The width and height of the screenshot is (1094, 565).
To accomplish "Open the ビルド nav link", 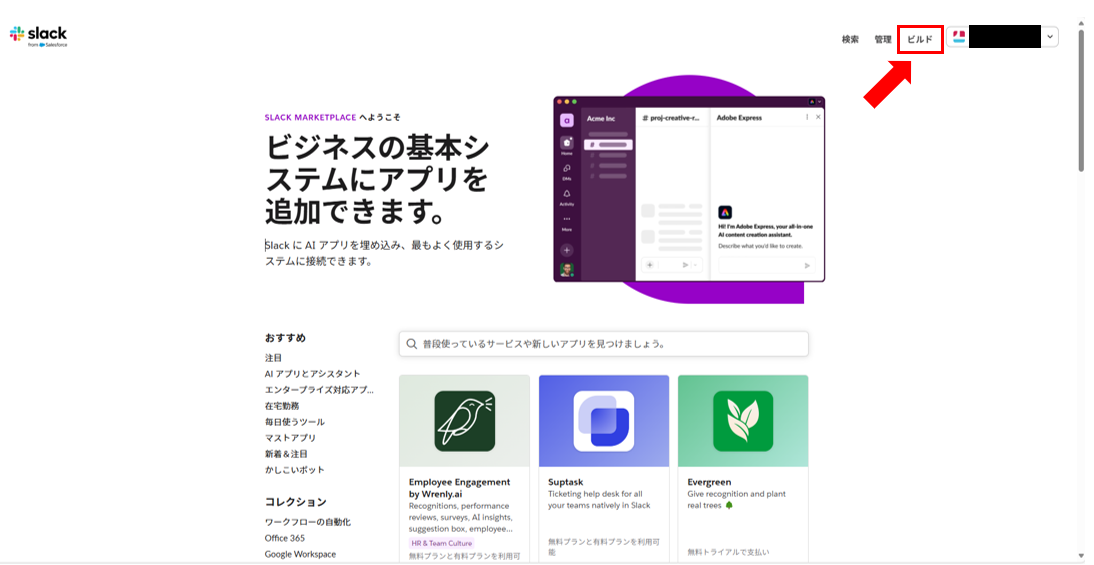I will (x=920, y=40).
